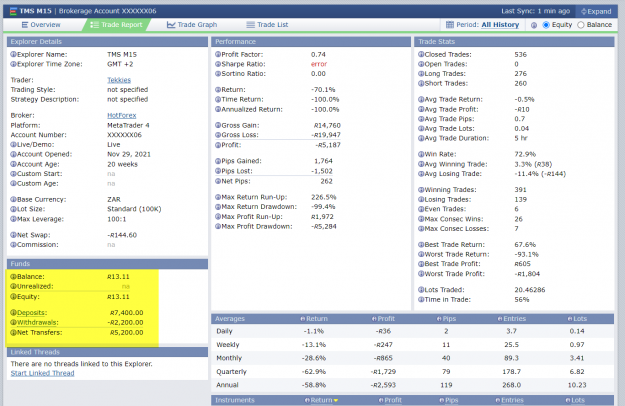Click info icon next to Explorer Time Zone
This screenshot has width=625, height=406.
point(14,64)
